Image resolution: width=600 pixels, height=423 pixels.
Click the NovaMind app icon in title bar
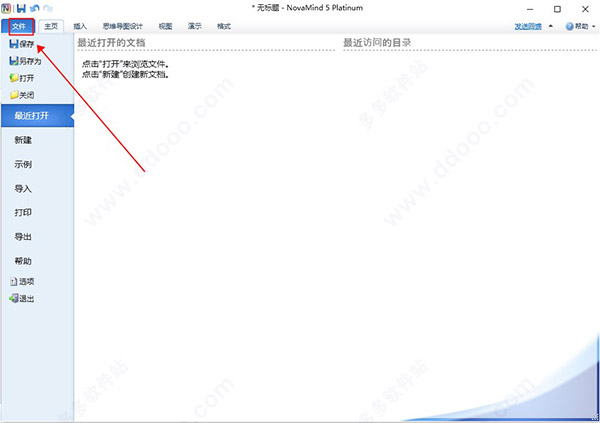coord(6,8)
